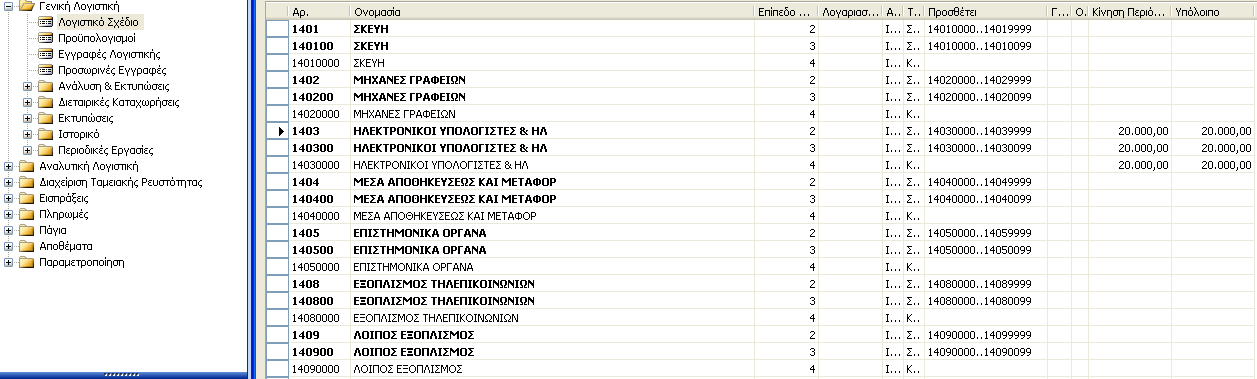Open Εγγραφές Λογιστικής item

tap(110, 53)
